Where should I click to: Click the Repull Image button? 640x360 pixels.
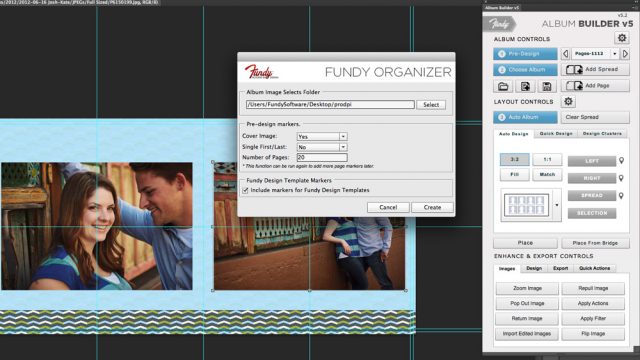(x=593, y=288)
